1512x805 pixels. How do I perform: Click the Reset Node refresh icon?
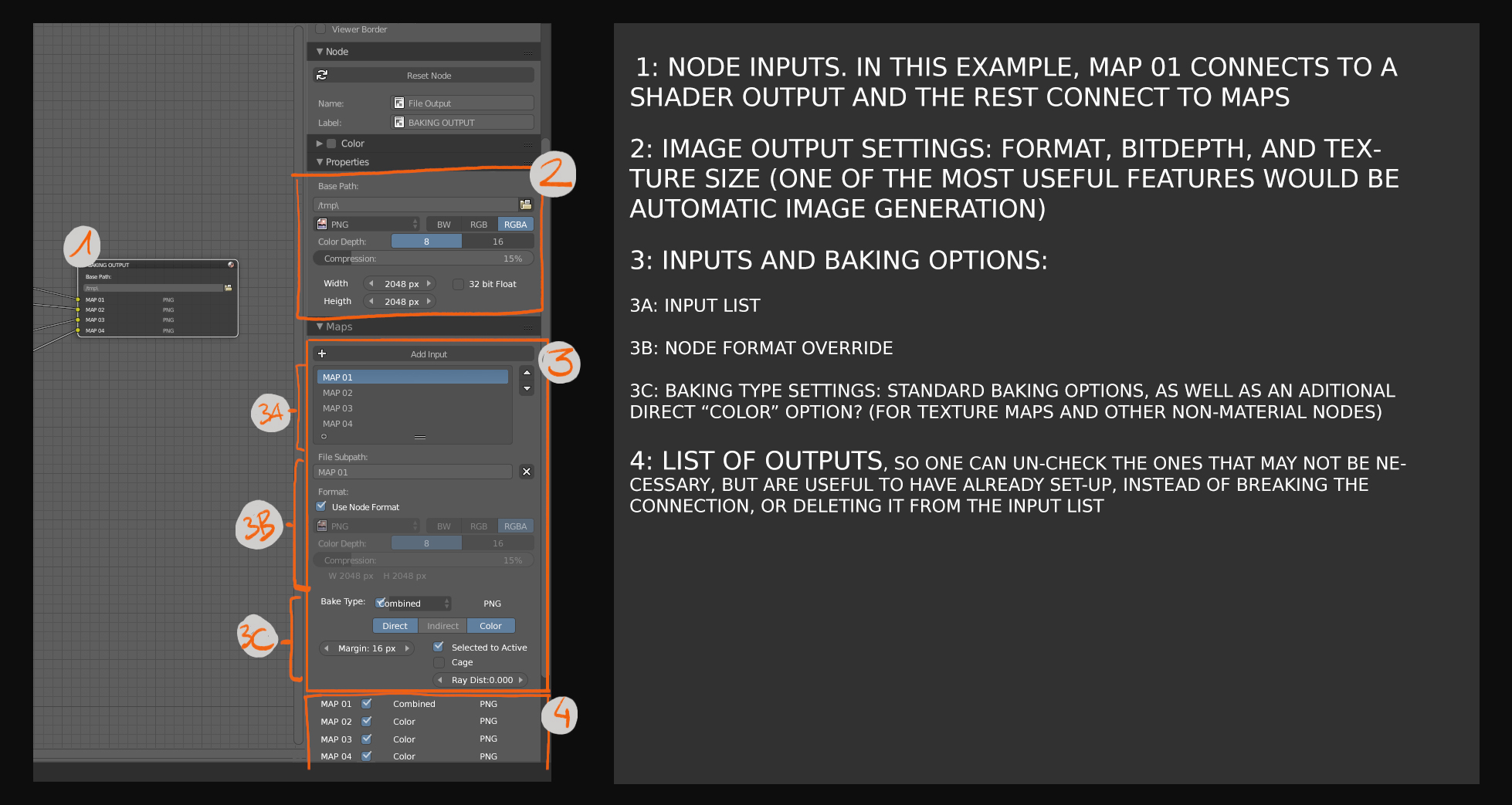pos(322,75)
